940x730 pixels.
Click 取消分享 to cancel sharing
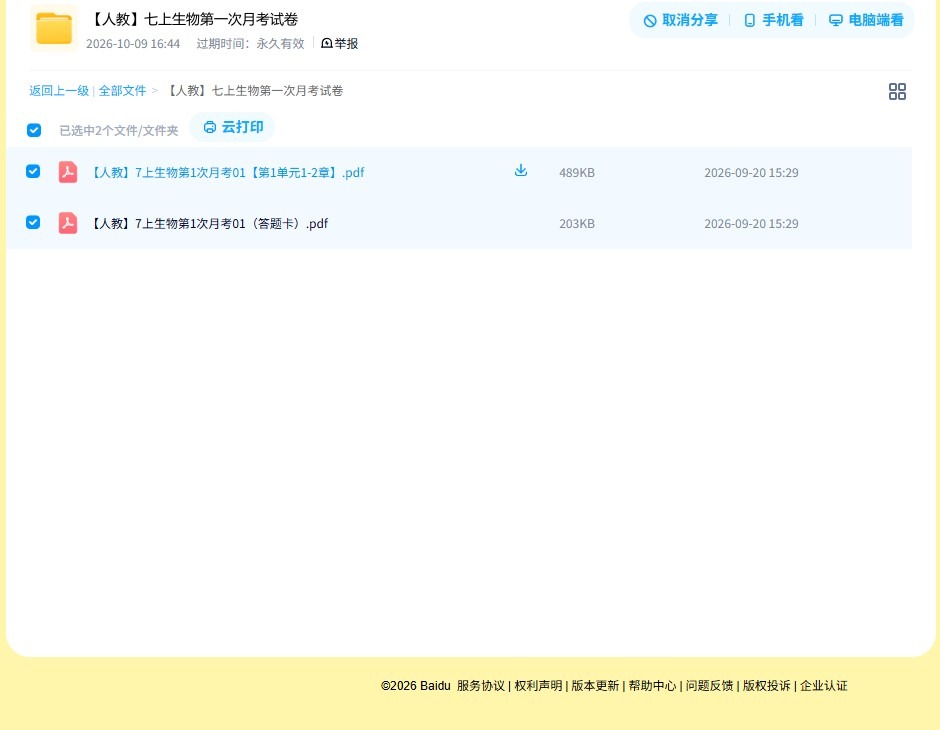(680, 20)
